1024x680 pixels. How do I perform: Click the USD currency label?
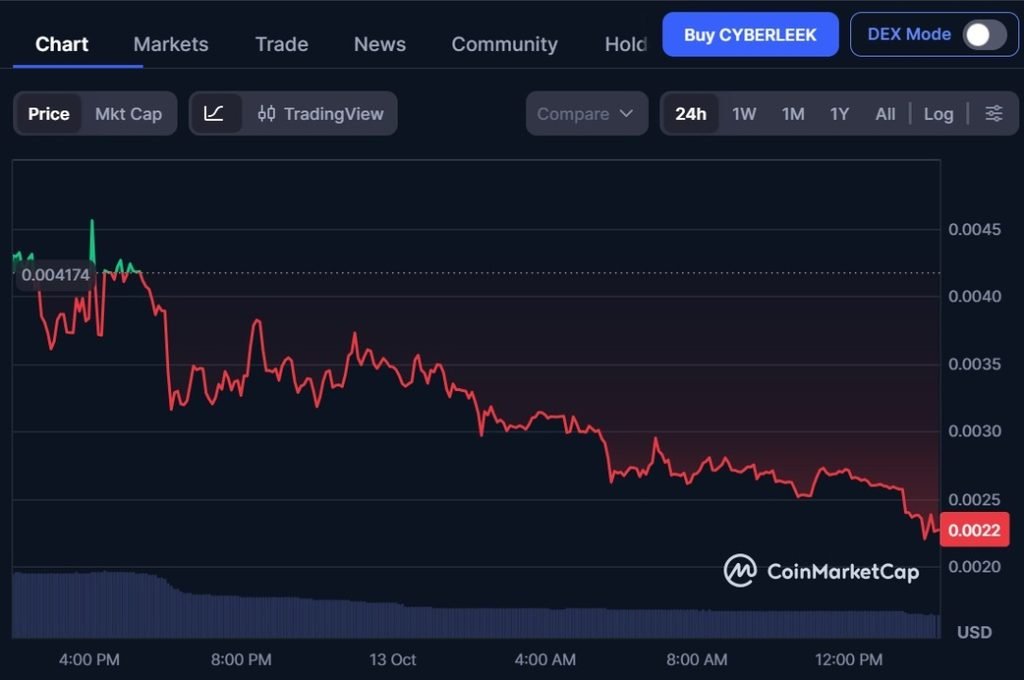click(974, 632)
